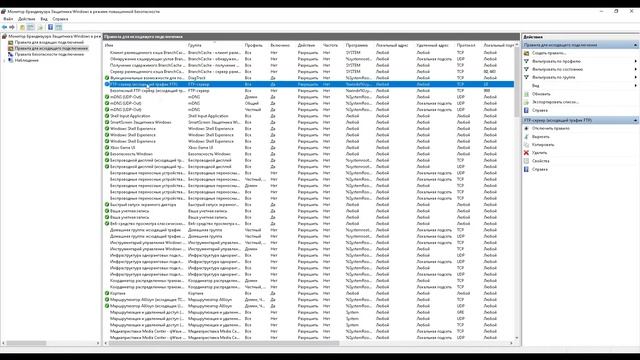The image size is (640, 360).
Task: Select the Xbox Game UI rule
Action: pyautogui.click(x=309, y=148)
